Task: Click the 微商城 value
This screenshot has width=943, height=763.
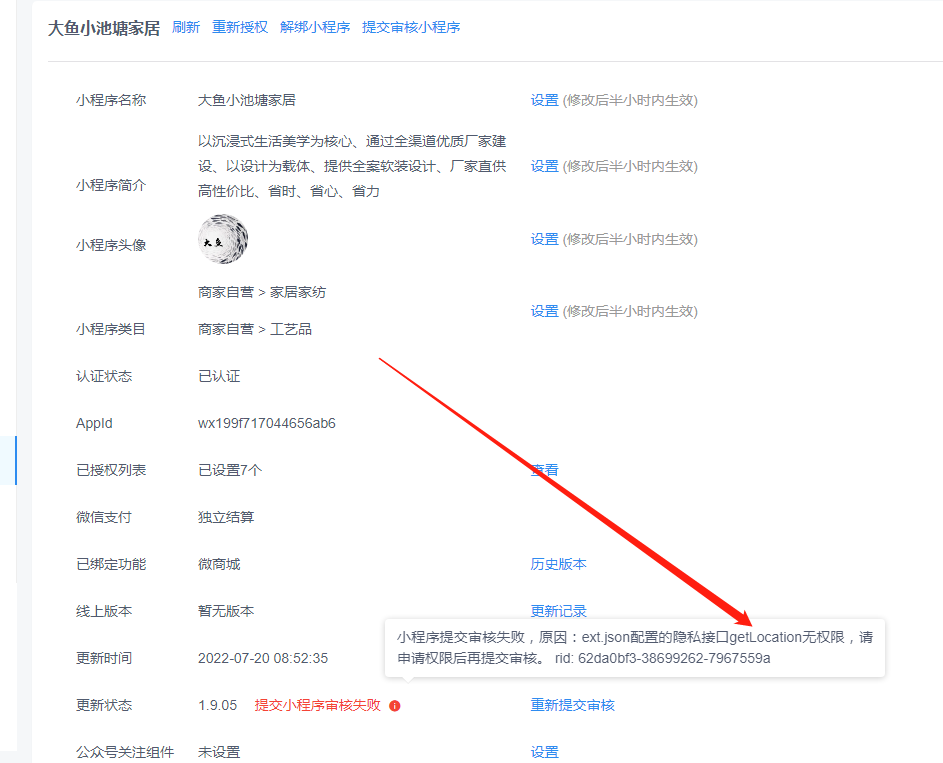Action: tap(219, 564)
